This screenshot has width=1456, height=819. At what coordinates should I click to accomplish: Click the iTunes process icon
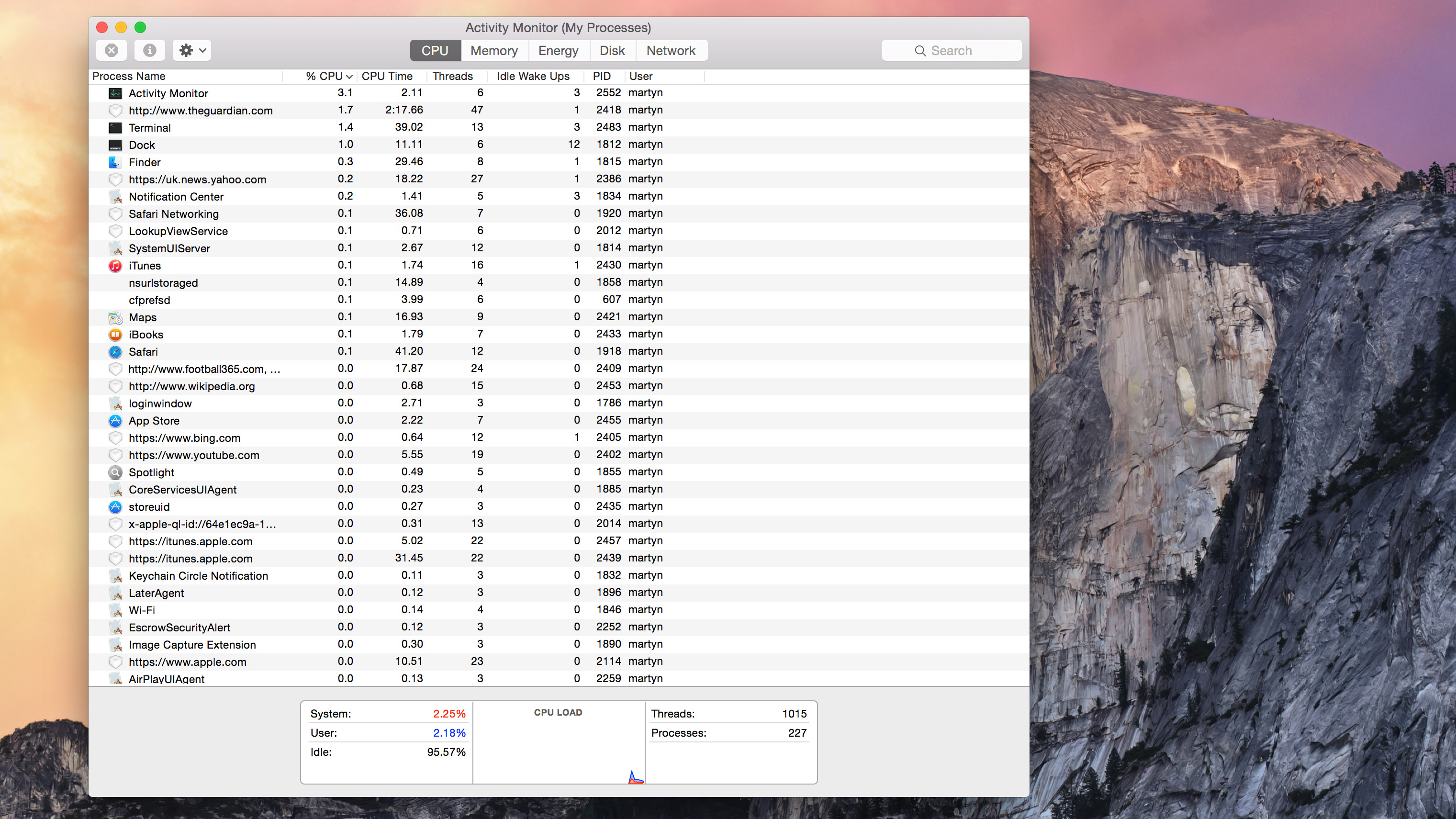115,266
